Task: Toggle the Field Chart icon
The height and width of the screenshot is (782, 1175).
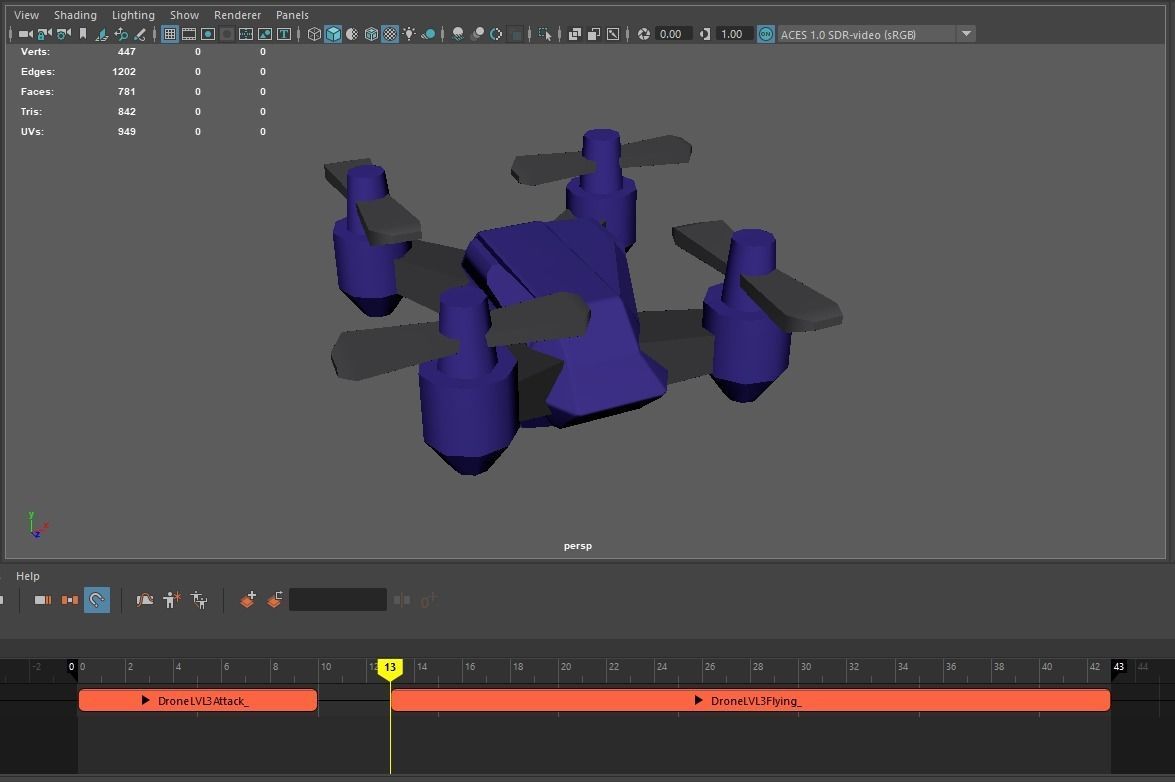Action: [246, 34]
